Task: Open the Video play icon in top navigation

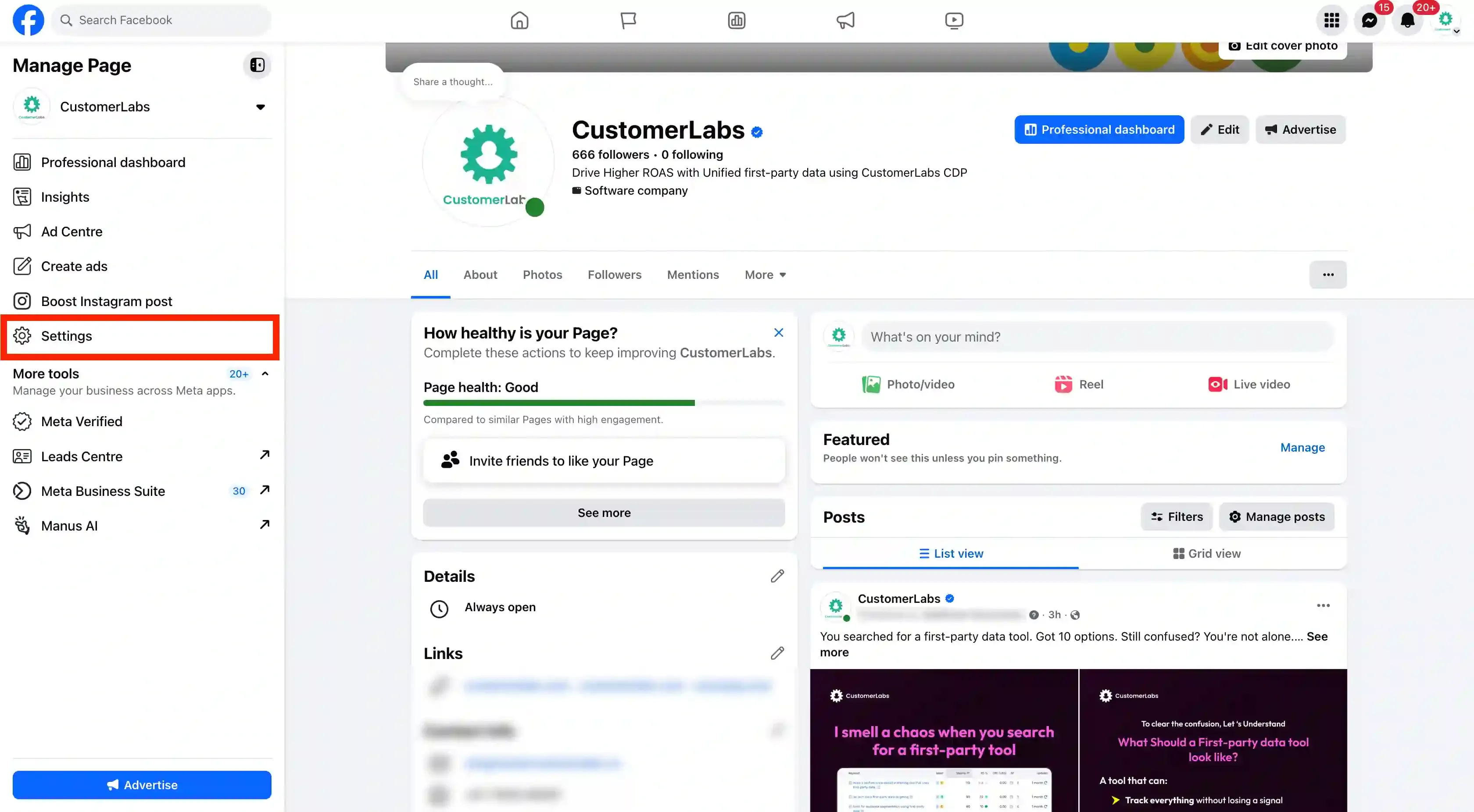Action: [954, 21]
